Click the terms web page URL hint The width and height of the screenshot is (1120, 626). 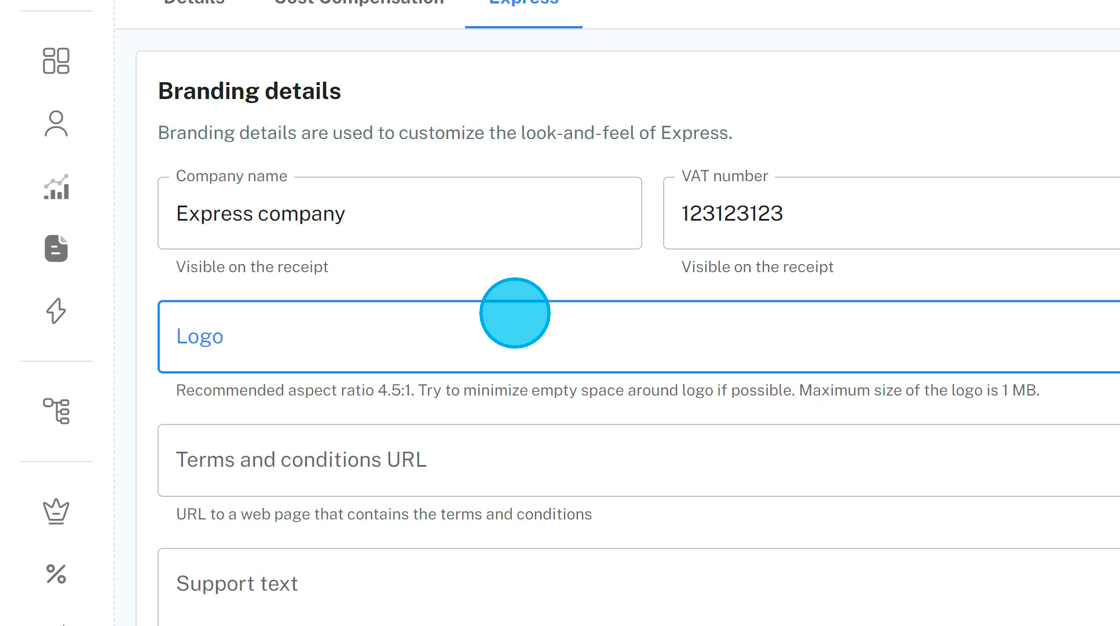(x=383, y=515)
